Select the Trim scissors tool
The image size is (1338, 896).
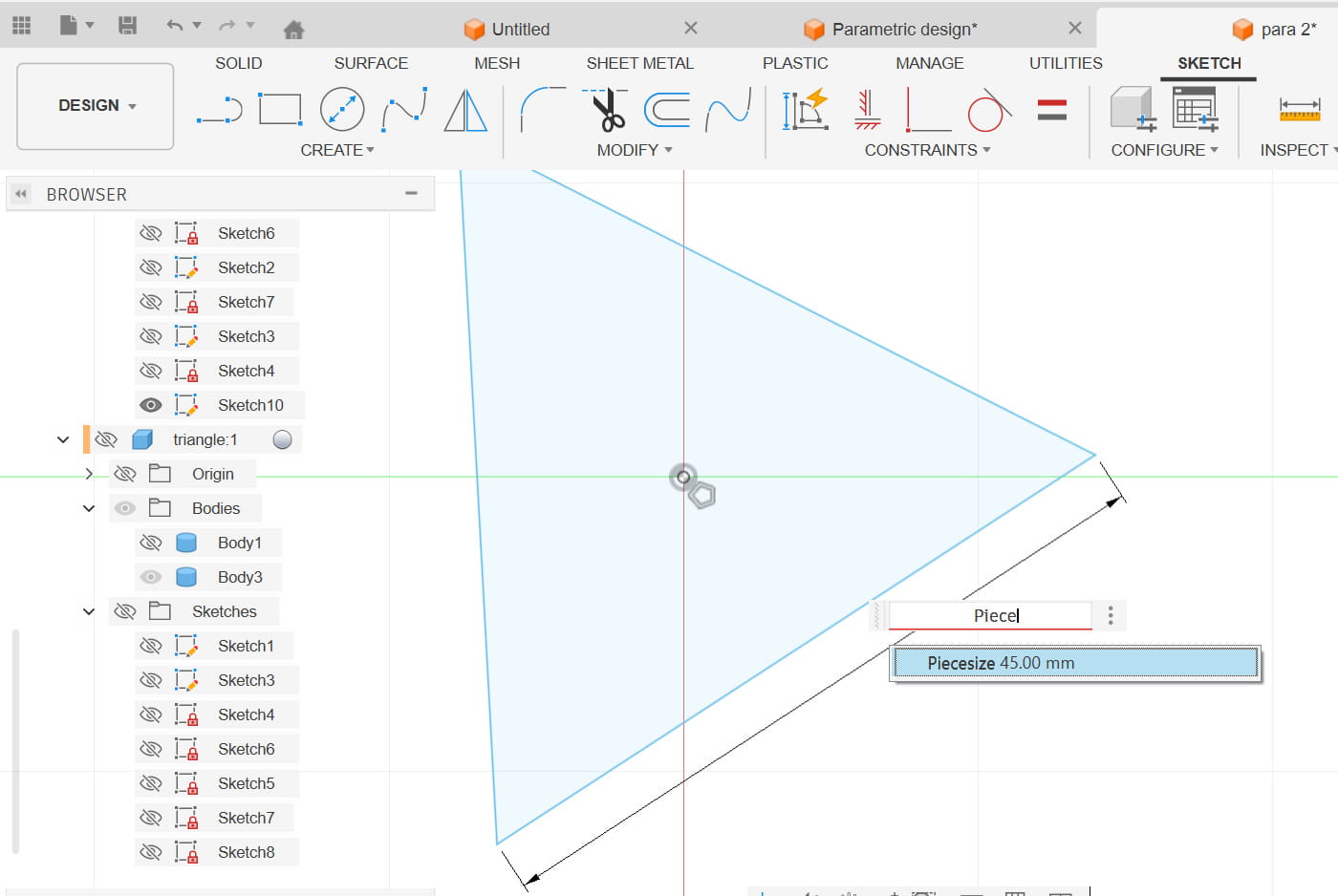605,110
